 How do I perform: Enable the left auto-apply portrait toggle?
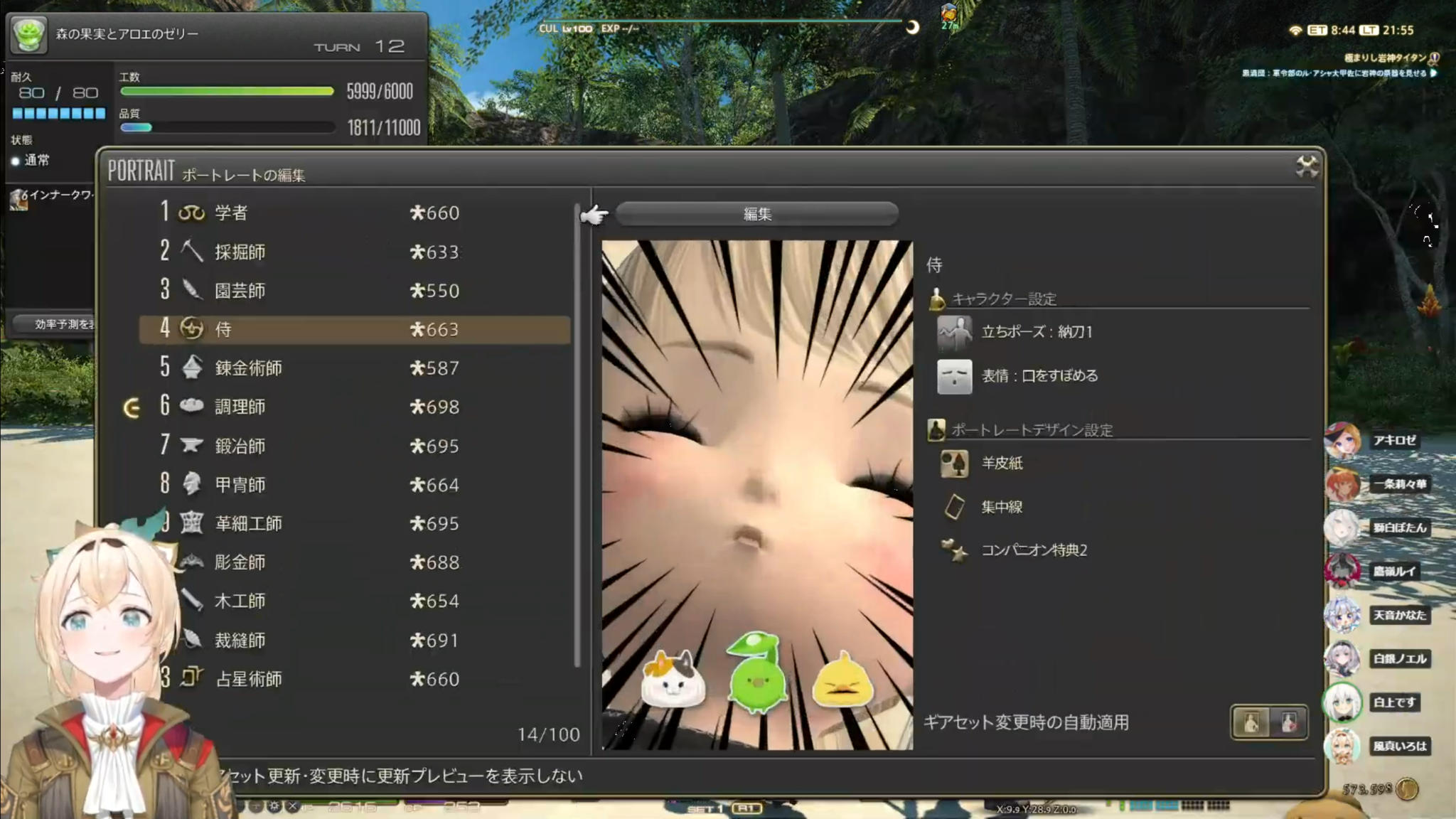point(1251,722)
